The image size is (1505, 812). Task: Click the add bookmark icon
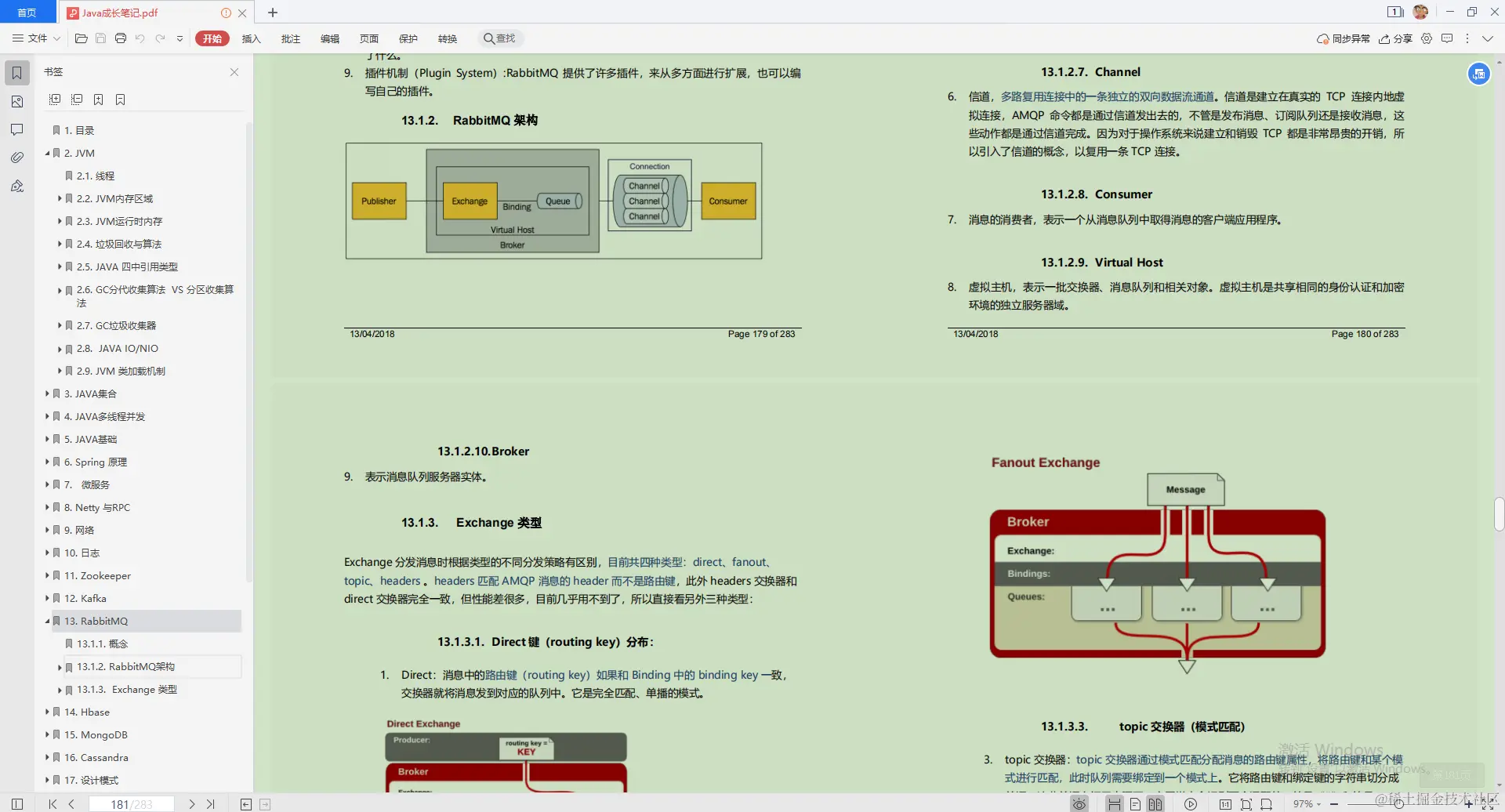99,100
